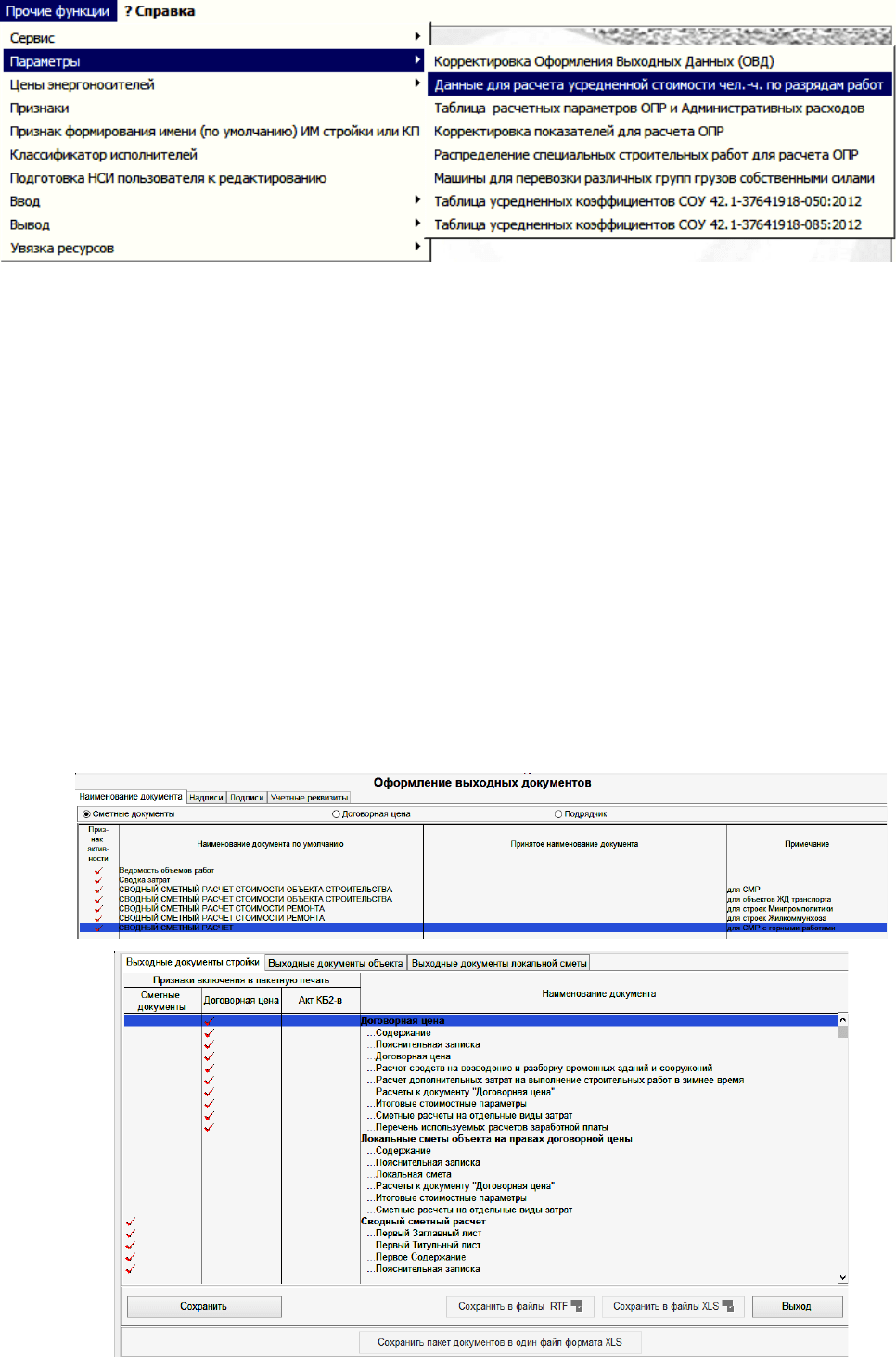
Task: Click the '...Локальная смета' row
Action: (409, 1174)
